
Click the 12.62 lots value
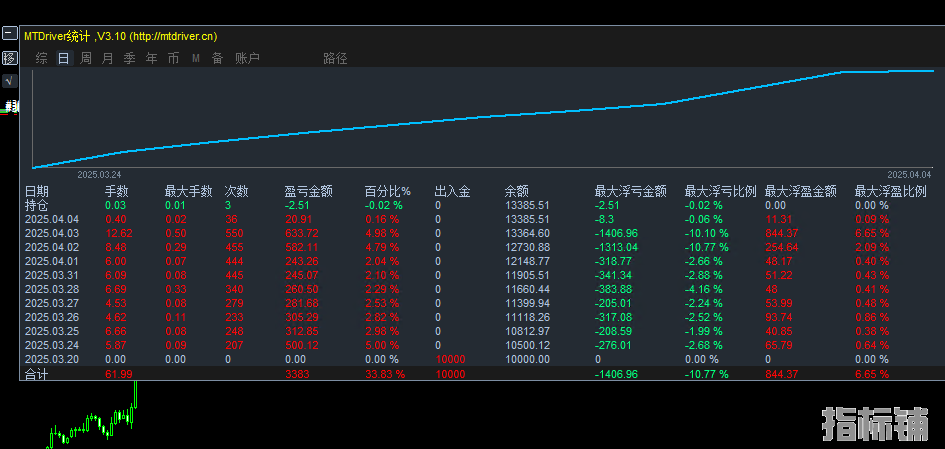point(119,233)
